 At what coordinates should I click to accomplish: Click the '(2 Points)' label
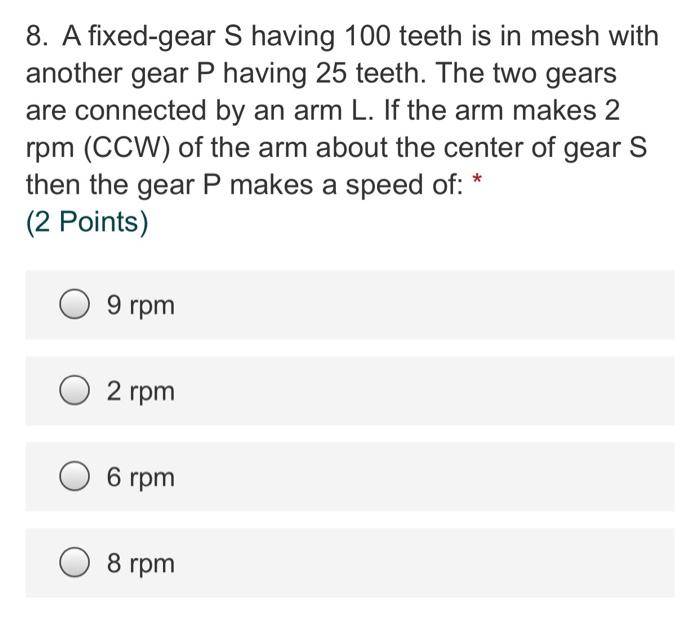click(x=87, y=222)
